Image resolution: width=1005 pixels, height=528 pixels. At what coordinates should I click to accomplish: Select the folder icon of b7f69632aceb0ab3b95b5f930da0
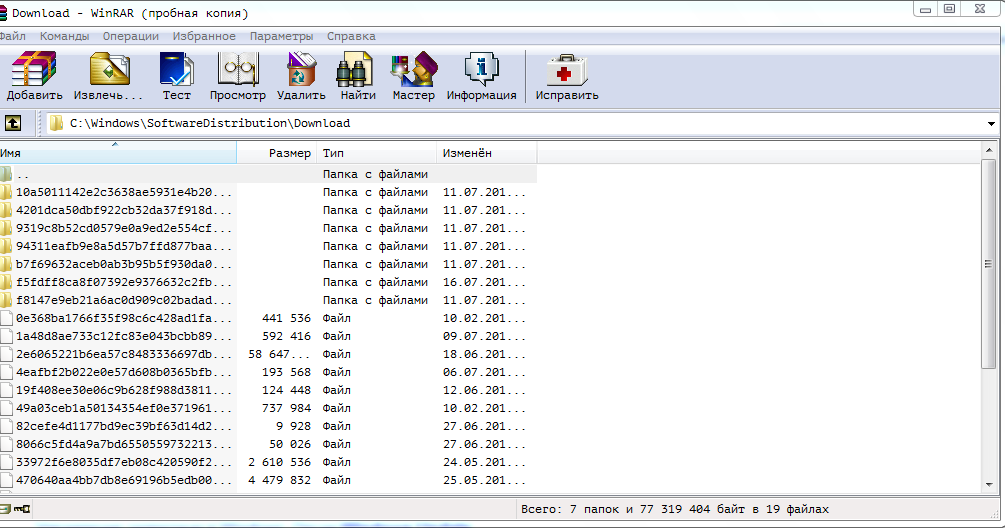point(6,264)
